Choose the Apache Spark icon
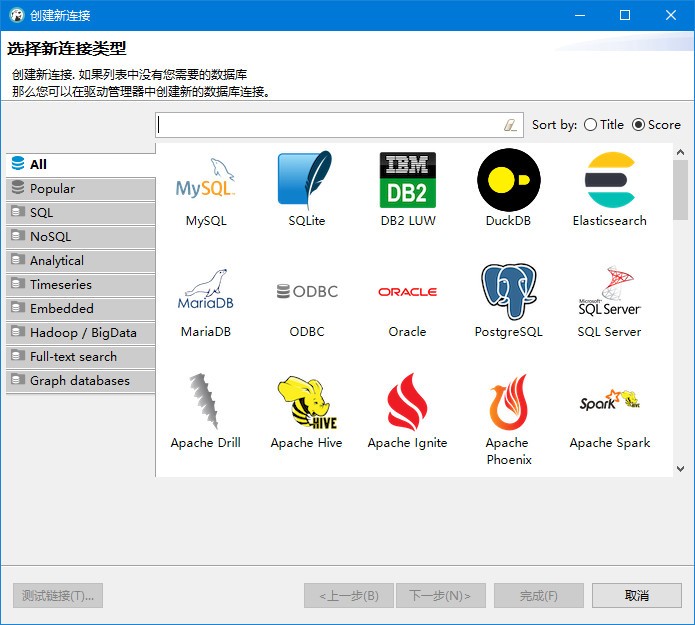 610,400
